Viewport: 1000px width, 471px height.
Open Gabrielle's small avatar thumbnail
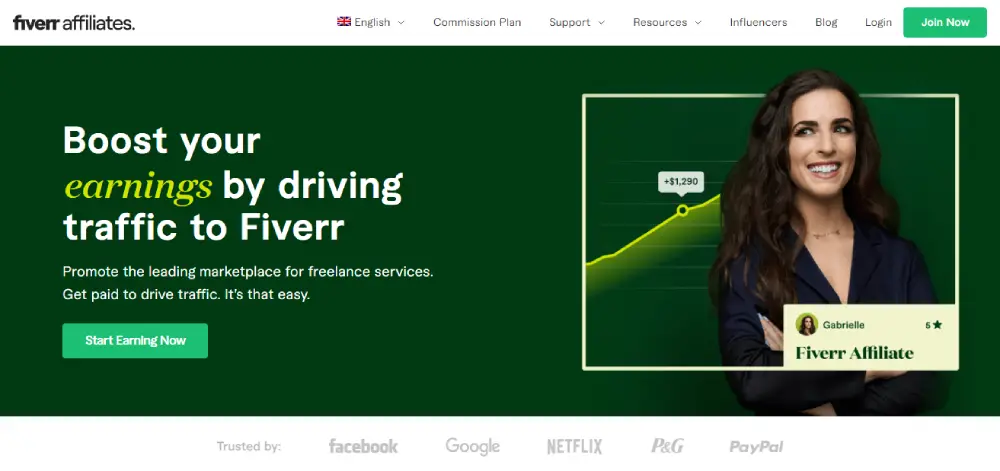(807, 324)
